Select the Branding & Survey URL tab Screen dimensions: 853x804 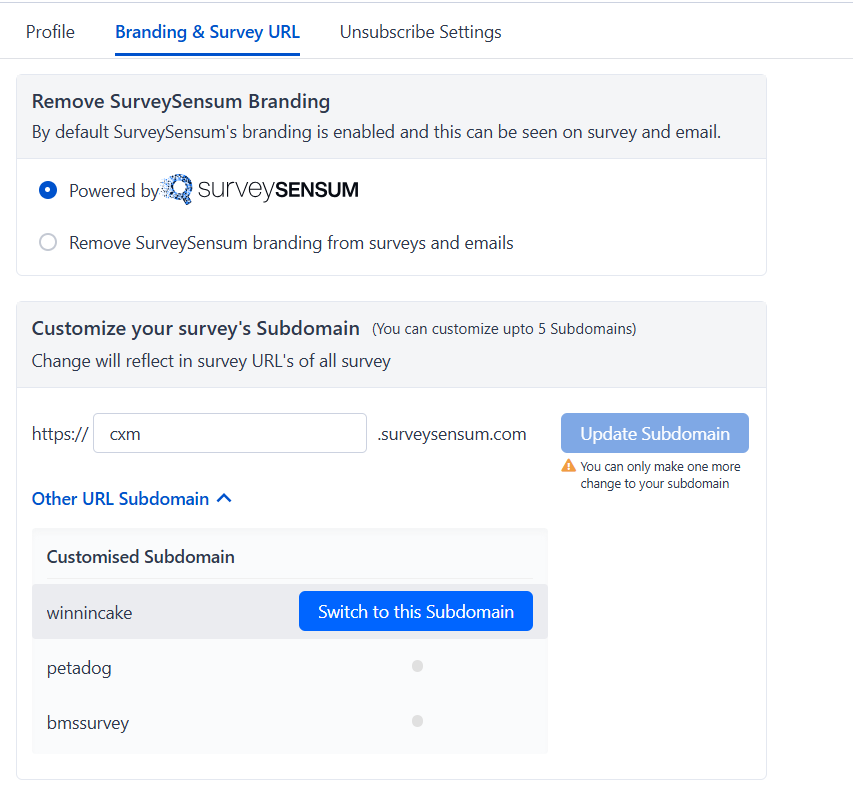207,32
